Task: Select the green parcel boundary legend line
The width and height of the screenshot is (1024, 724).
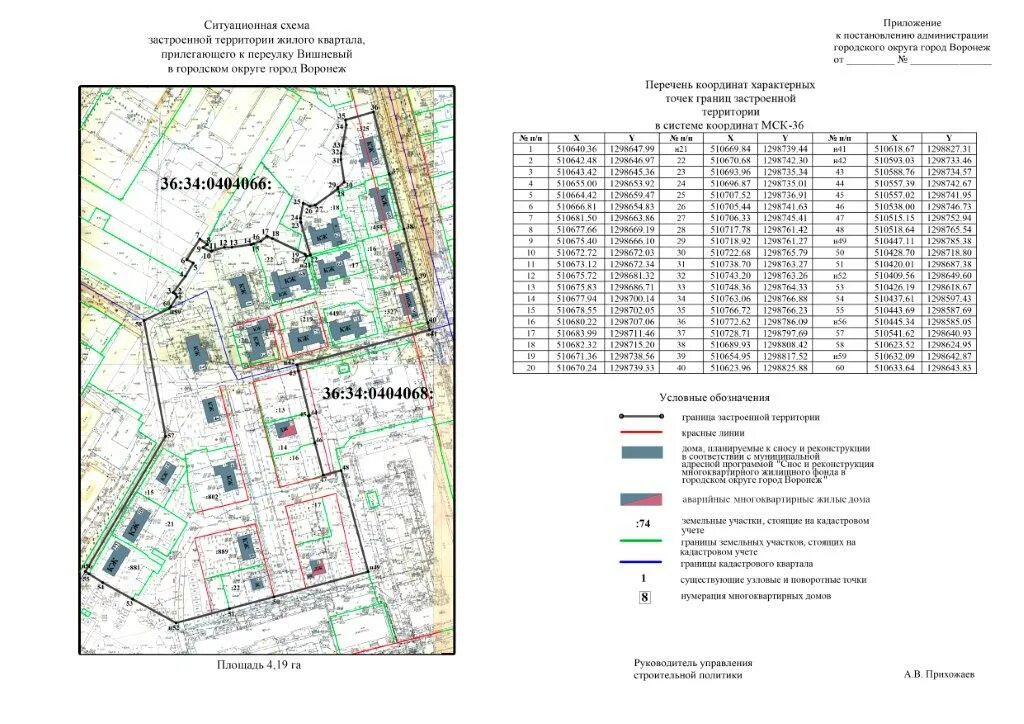Action: (x=641, y=541)
